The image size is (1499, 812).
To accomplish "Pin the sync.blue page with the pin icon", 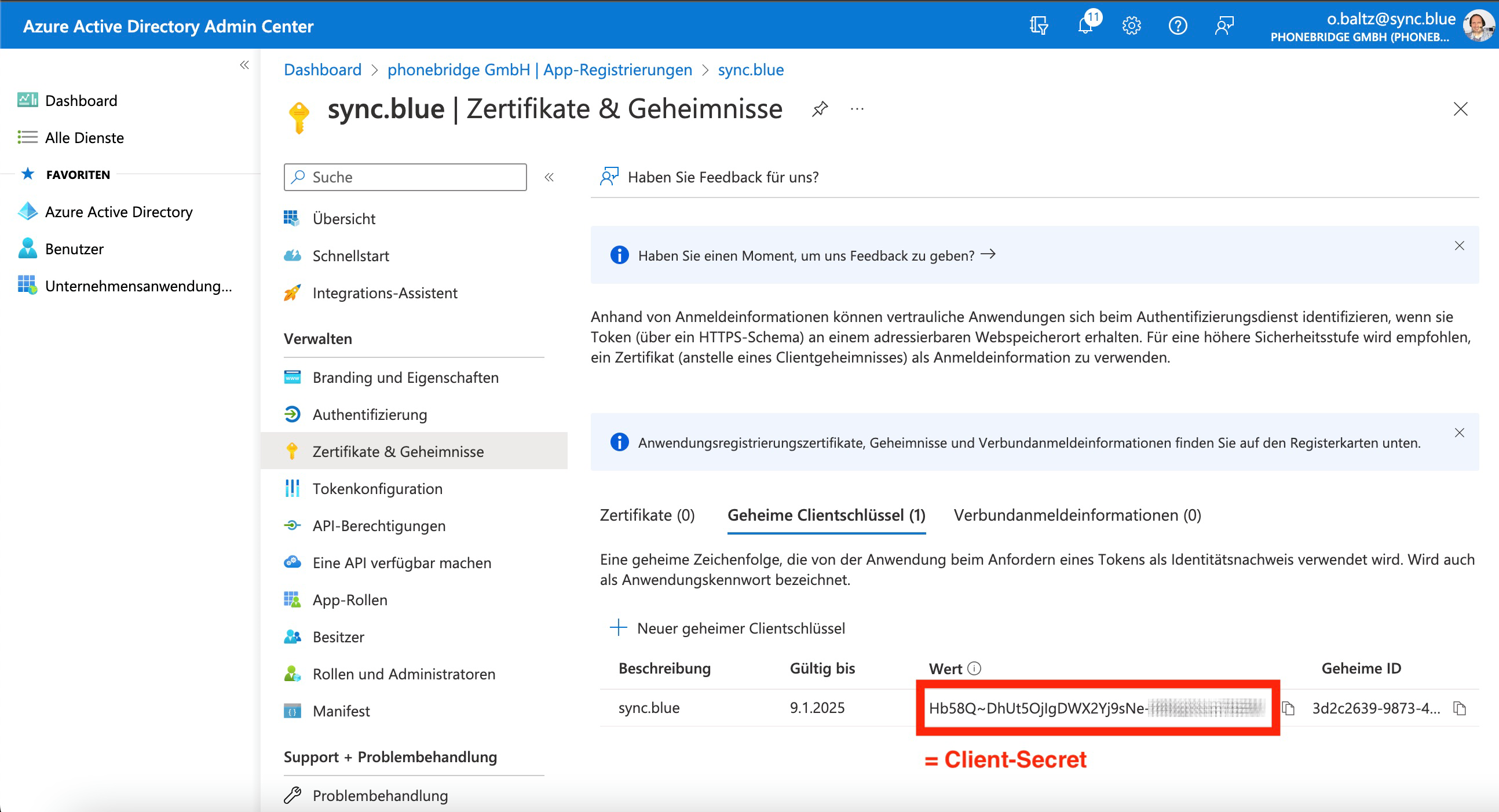I will pos(820,109).
